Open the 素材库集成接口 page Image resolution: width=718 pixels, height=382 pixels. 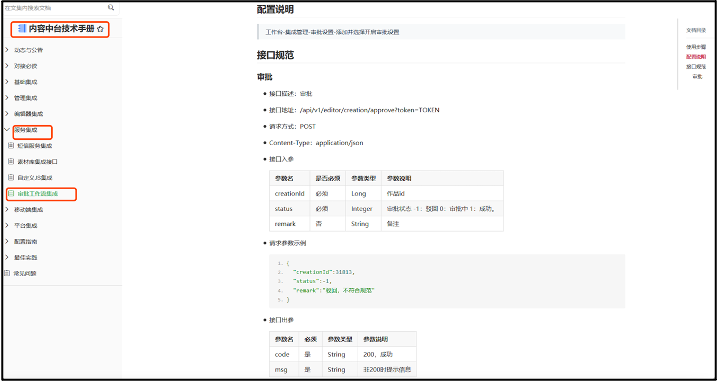38,162
